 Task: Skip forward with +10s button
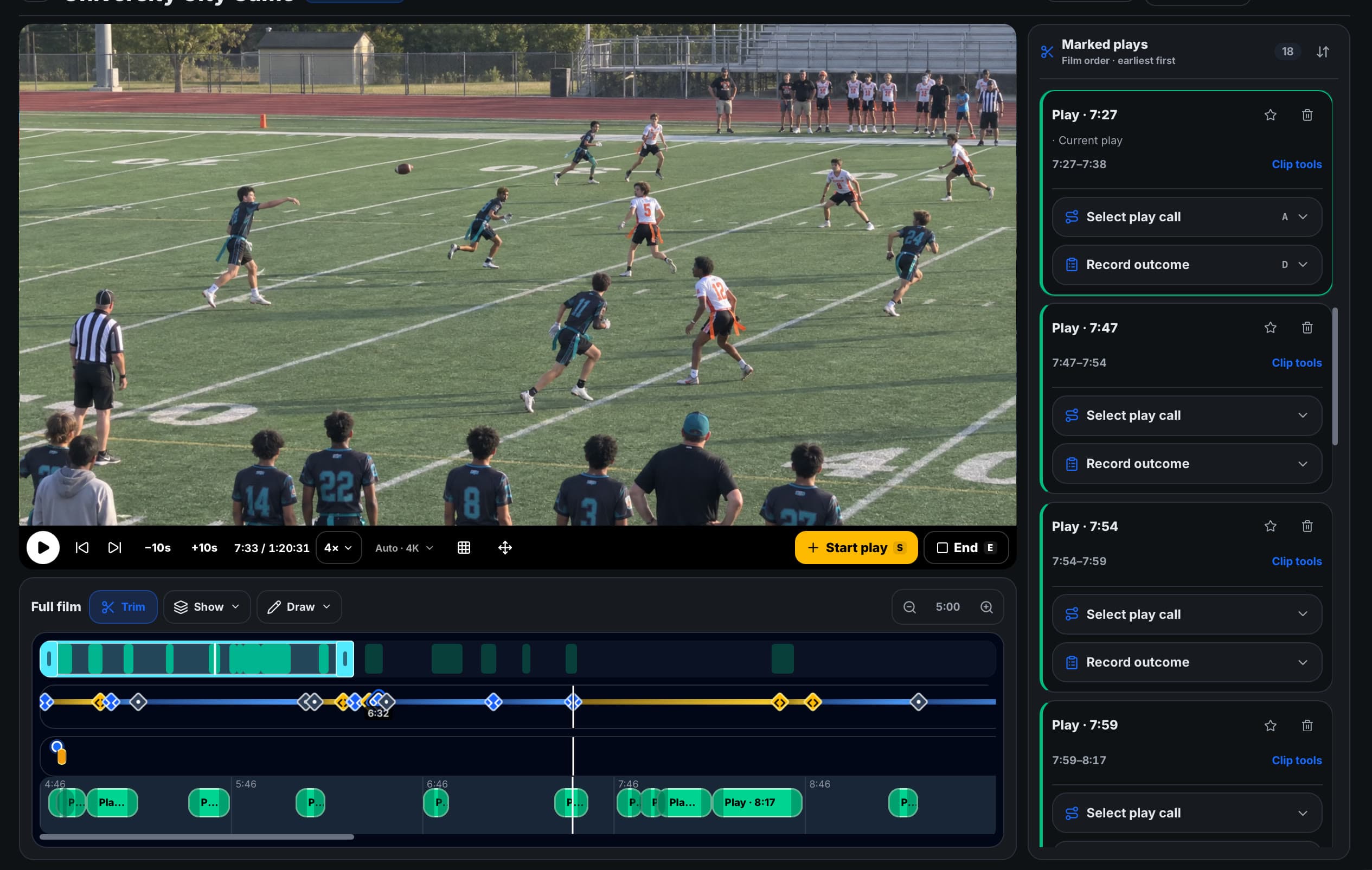[204, 547]
